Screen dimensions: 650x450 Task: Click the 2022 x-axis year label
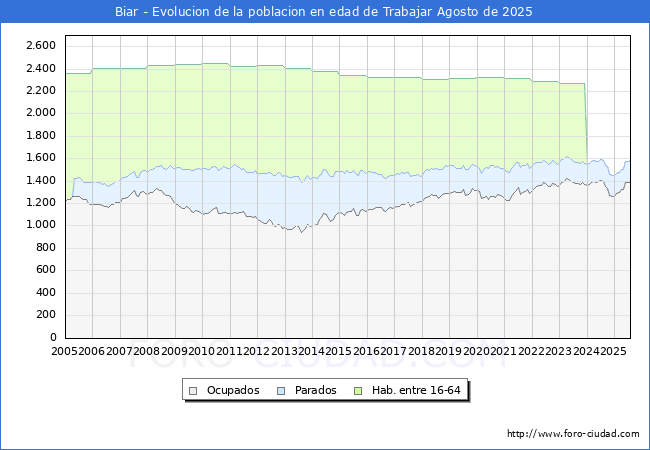[x=531, y=351]
